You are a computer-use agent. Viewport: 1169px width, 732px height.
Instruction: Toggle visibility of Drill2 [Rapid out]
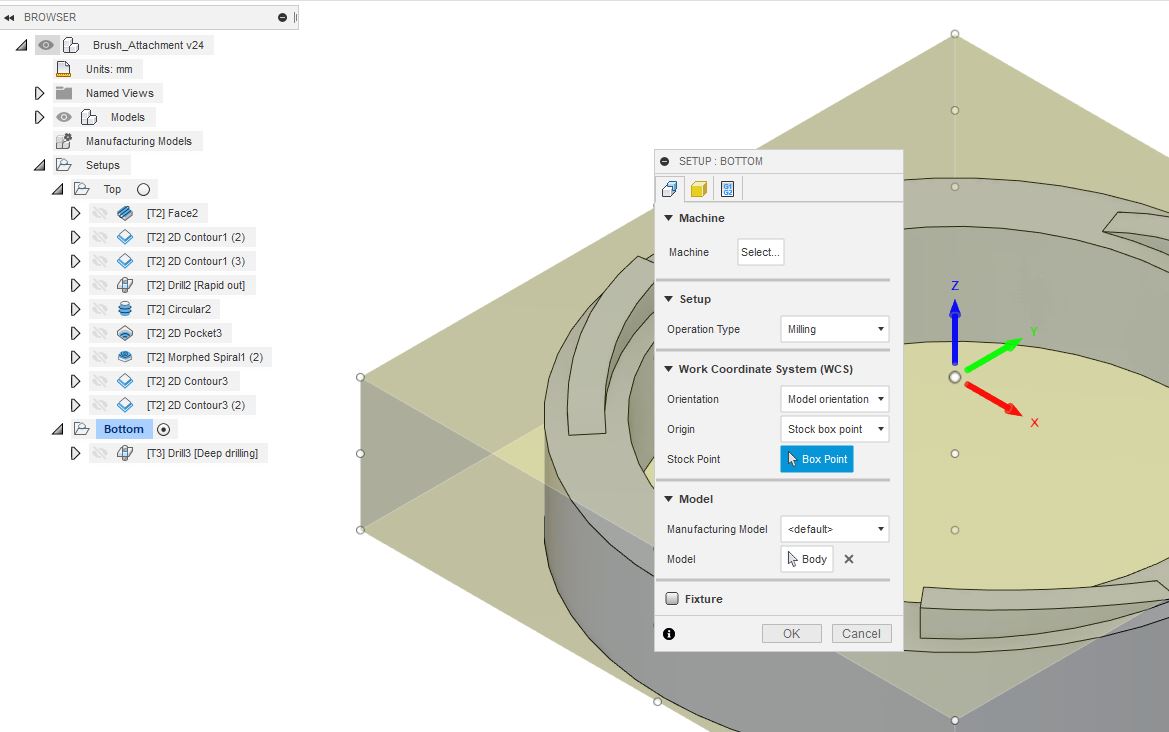point(100,285)
